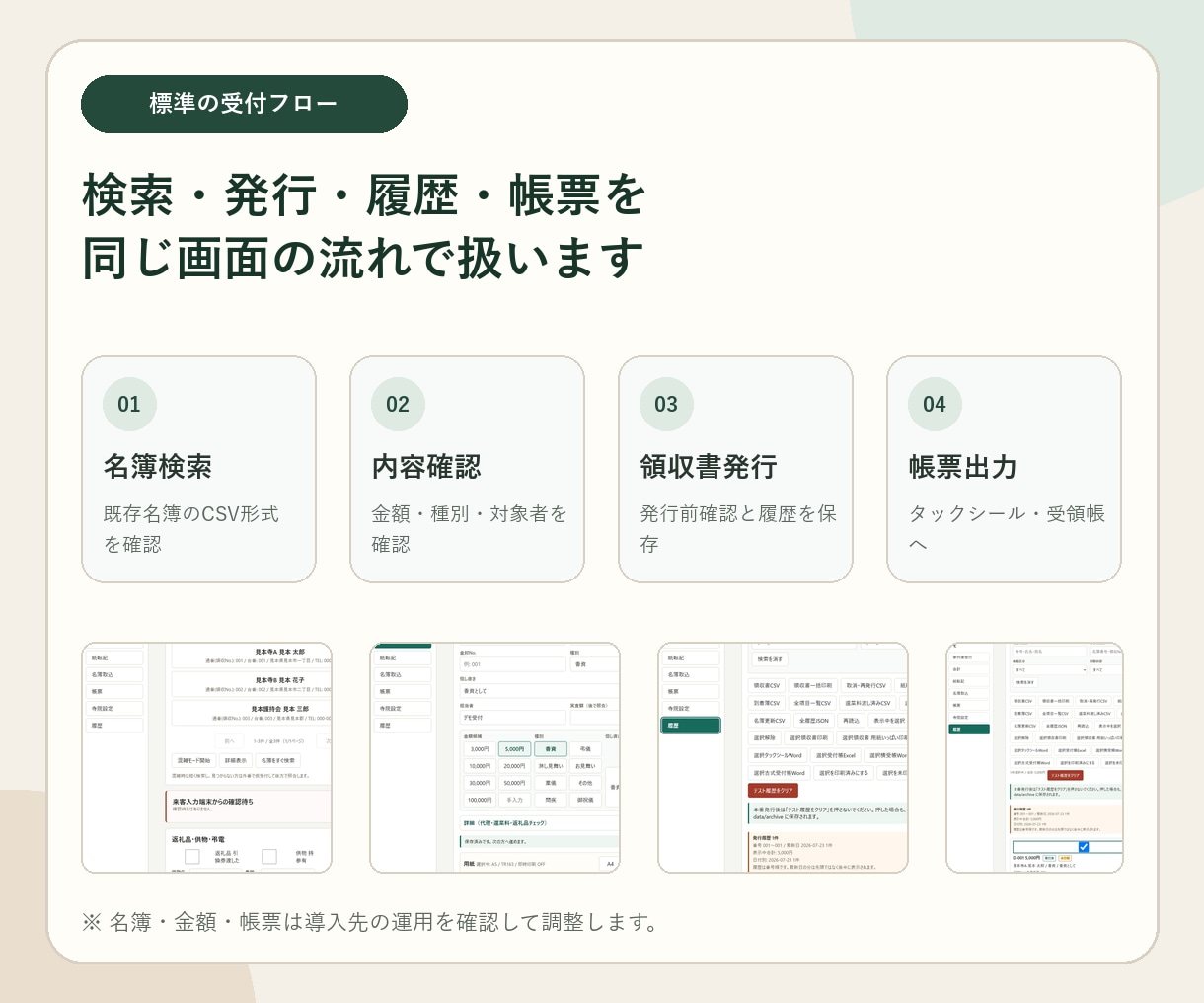Click the A4 paper button

610,864
